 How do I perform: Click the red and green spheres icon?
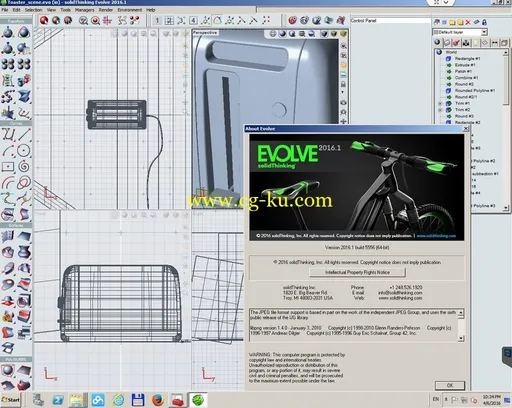tap(134, 21)
